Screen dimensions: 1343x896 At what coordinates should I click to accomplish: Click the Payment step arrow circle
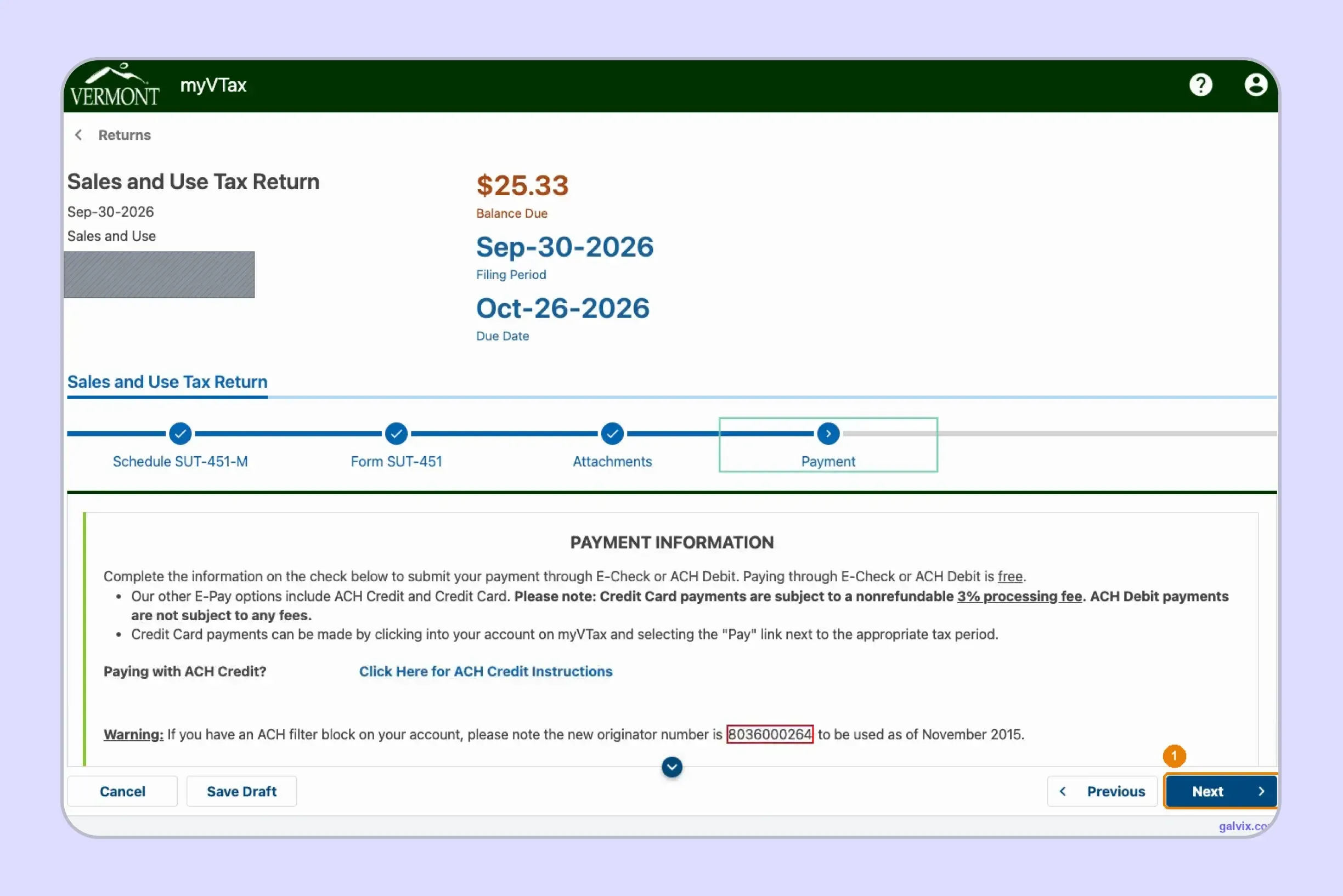pyautogui.click(x=828, y=434)
